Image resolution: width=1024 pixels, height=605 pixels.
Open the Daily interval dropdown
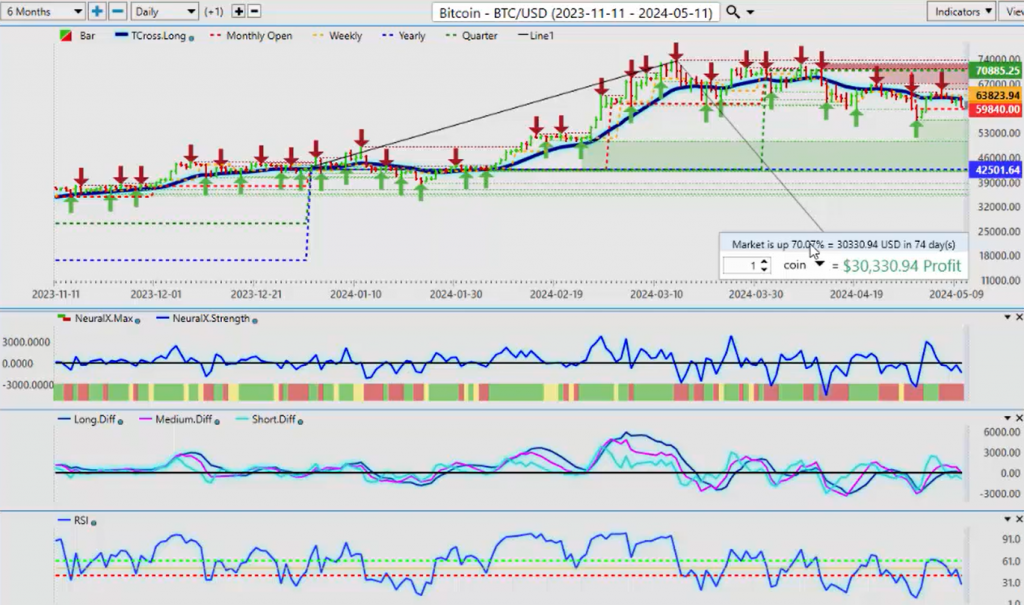(x=164, y=11)
